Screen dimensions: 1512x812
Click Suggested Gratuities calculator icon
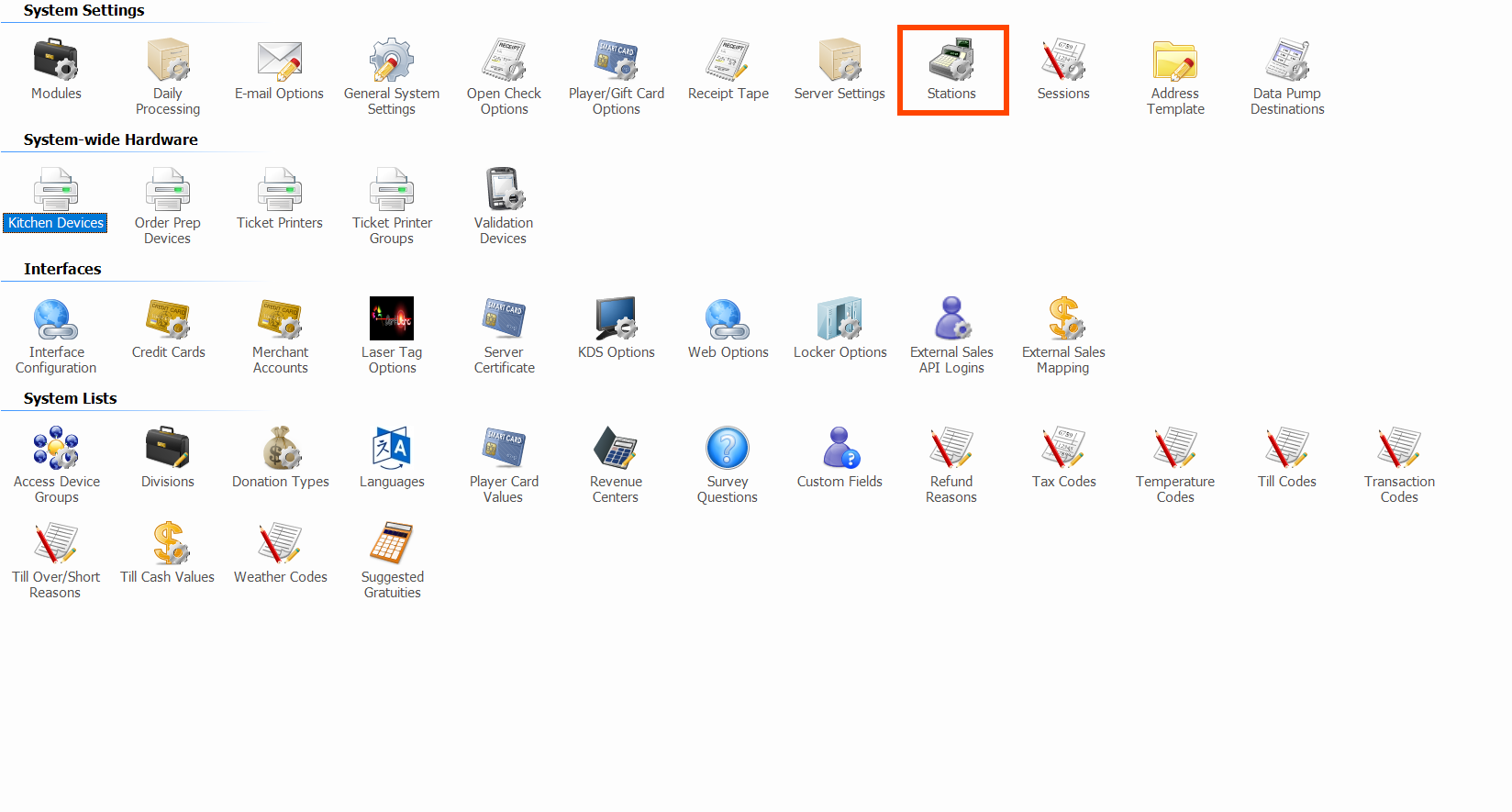click(x=392, y=545)
